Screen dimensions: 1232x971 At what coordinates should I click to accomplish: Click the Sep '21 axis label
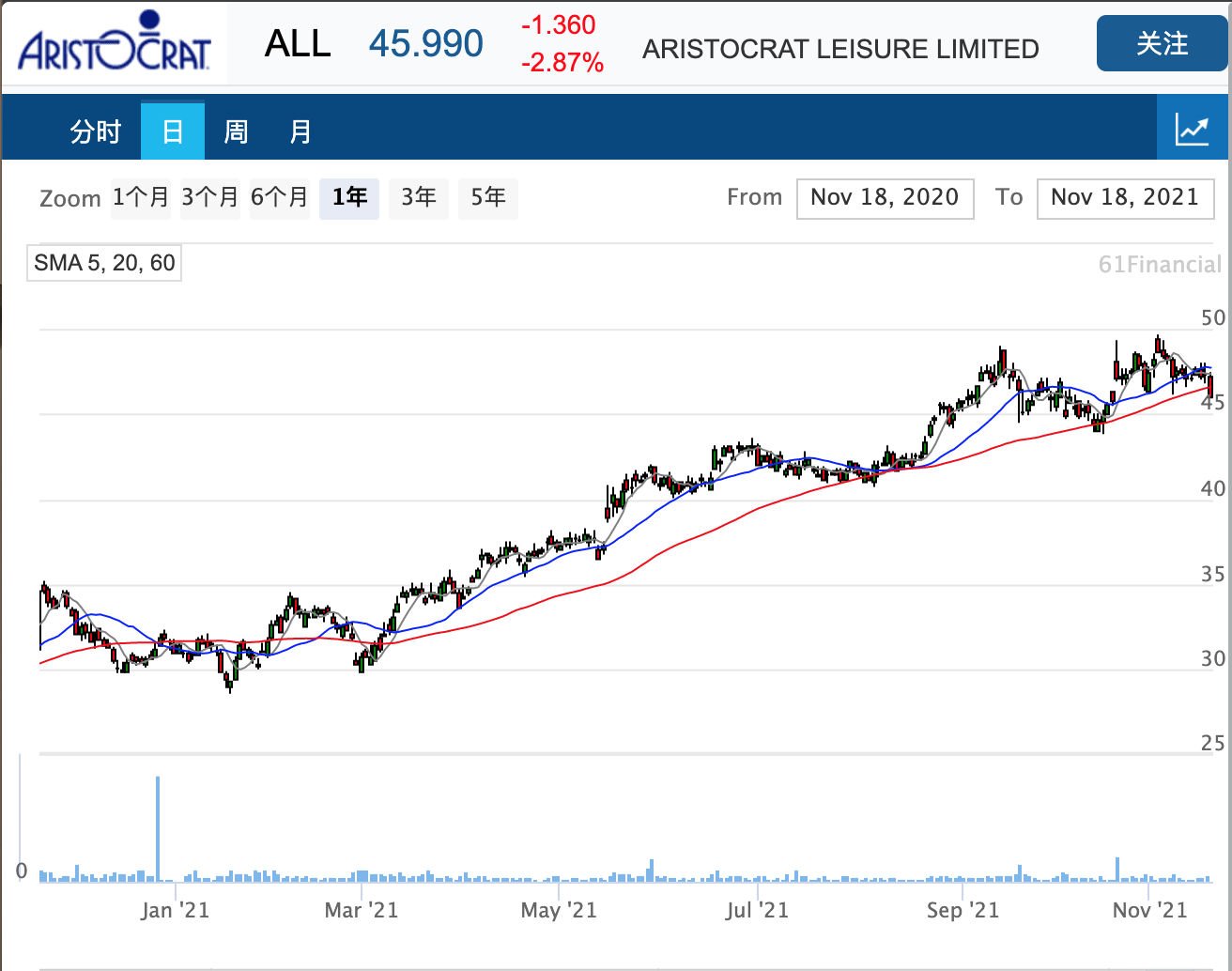(x=963, y=910)
